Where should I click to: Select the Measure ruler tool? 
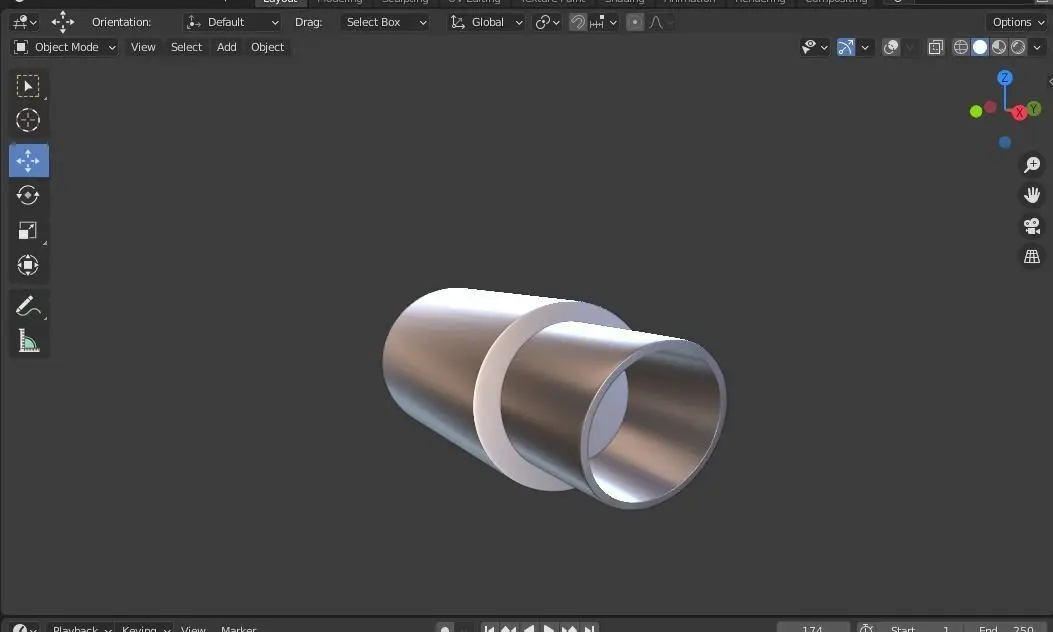coord(28,341)
